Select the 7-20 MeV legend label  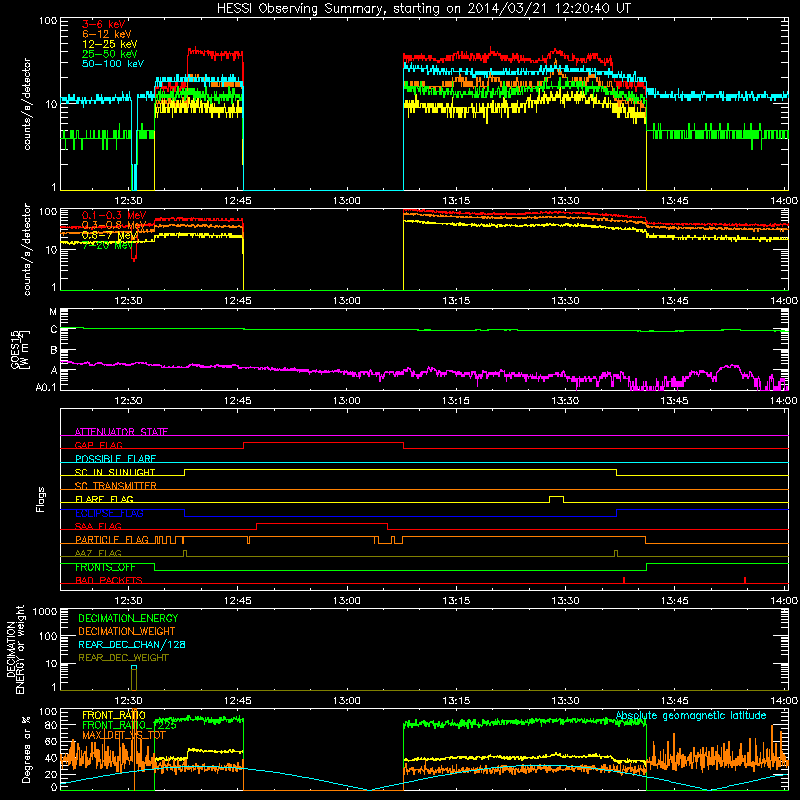tap(108, 245)
